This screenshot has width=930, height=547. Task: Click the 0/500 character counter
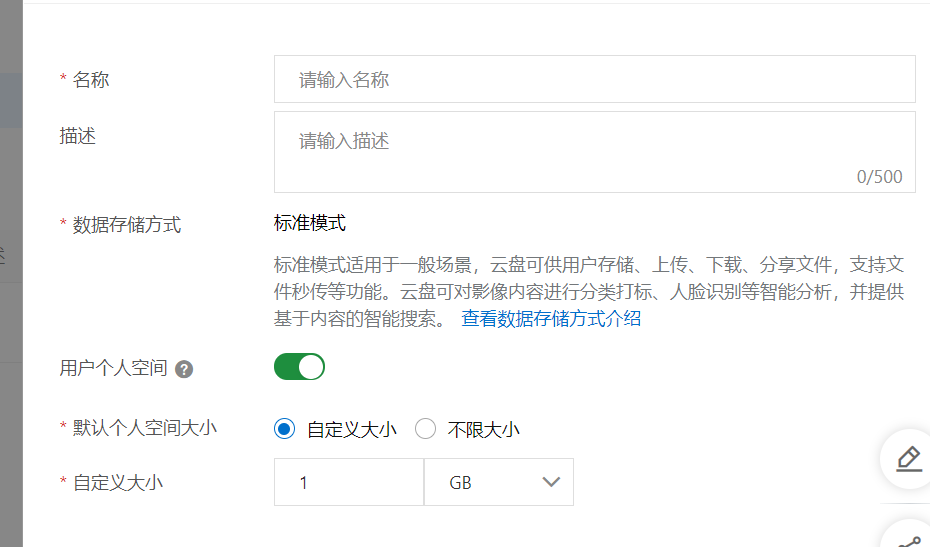pos(879,177)
